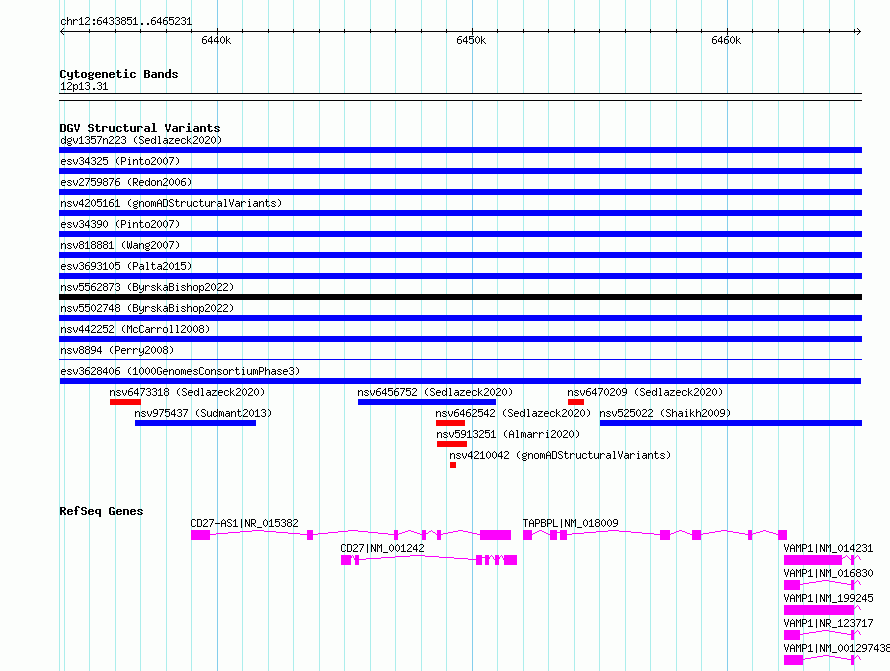Click the blue nsv6456752 variant bar
Viewport: 890px width, 671px height.
pyautogui.click(x=427, y=402)
